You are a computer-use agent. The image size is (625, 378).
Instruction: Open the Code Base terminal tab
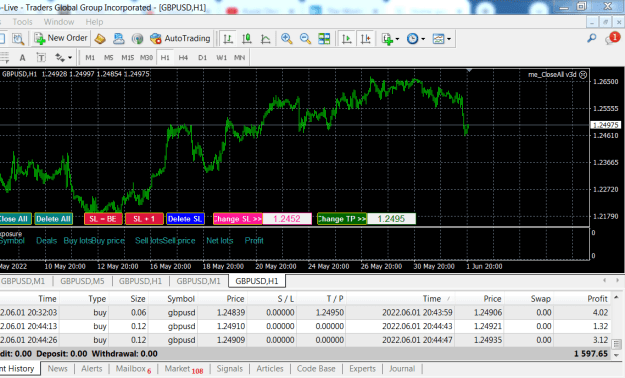316,369
